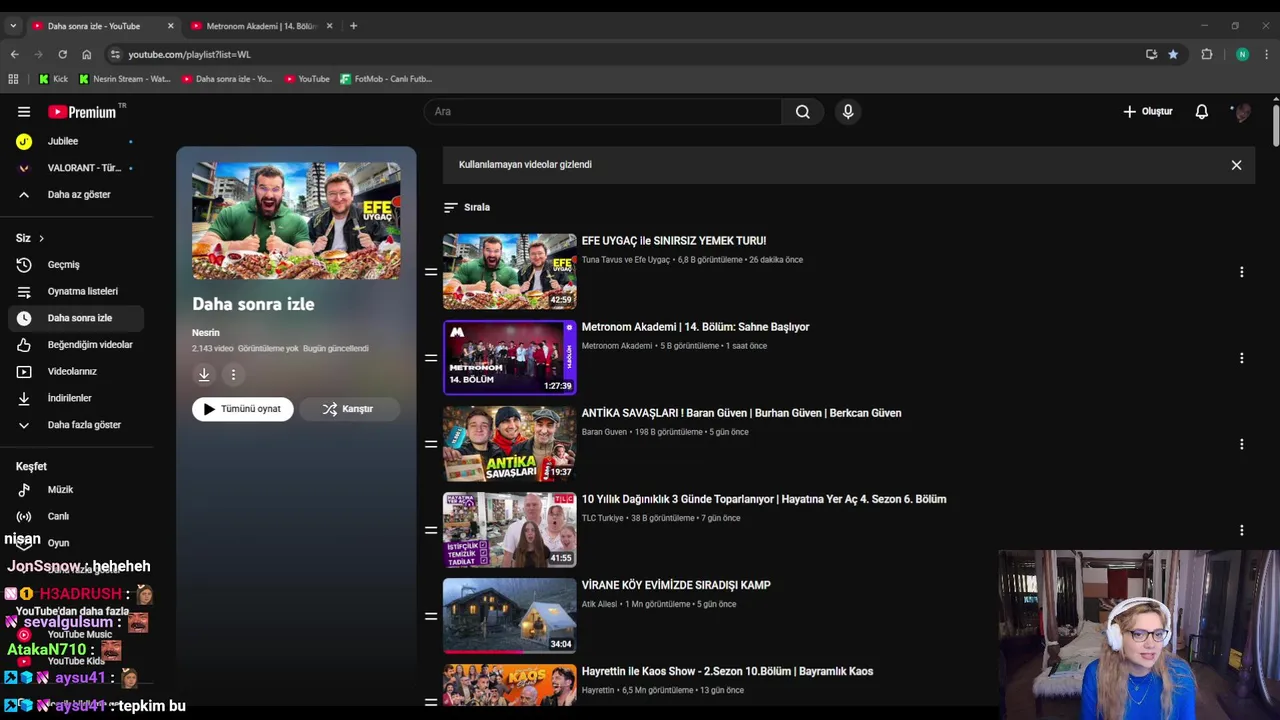Open Videolarınız in sidebar

click(76, 371)
